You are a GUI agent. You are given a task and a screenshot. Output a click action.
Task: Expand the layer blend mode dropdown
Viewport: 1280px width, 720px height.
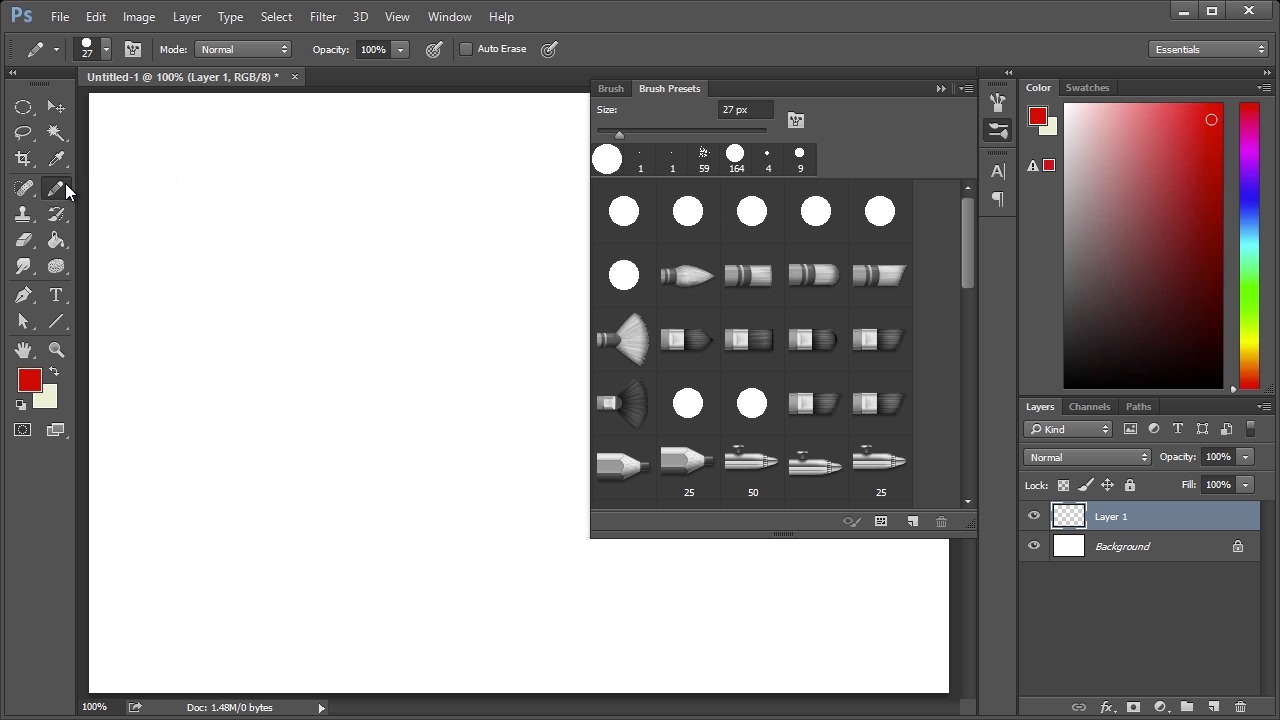tap(1087, 457)
